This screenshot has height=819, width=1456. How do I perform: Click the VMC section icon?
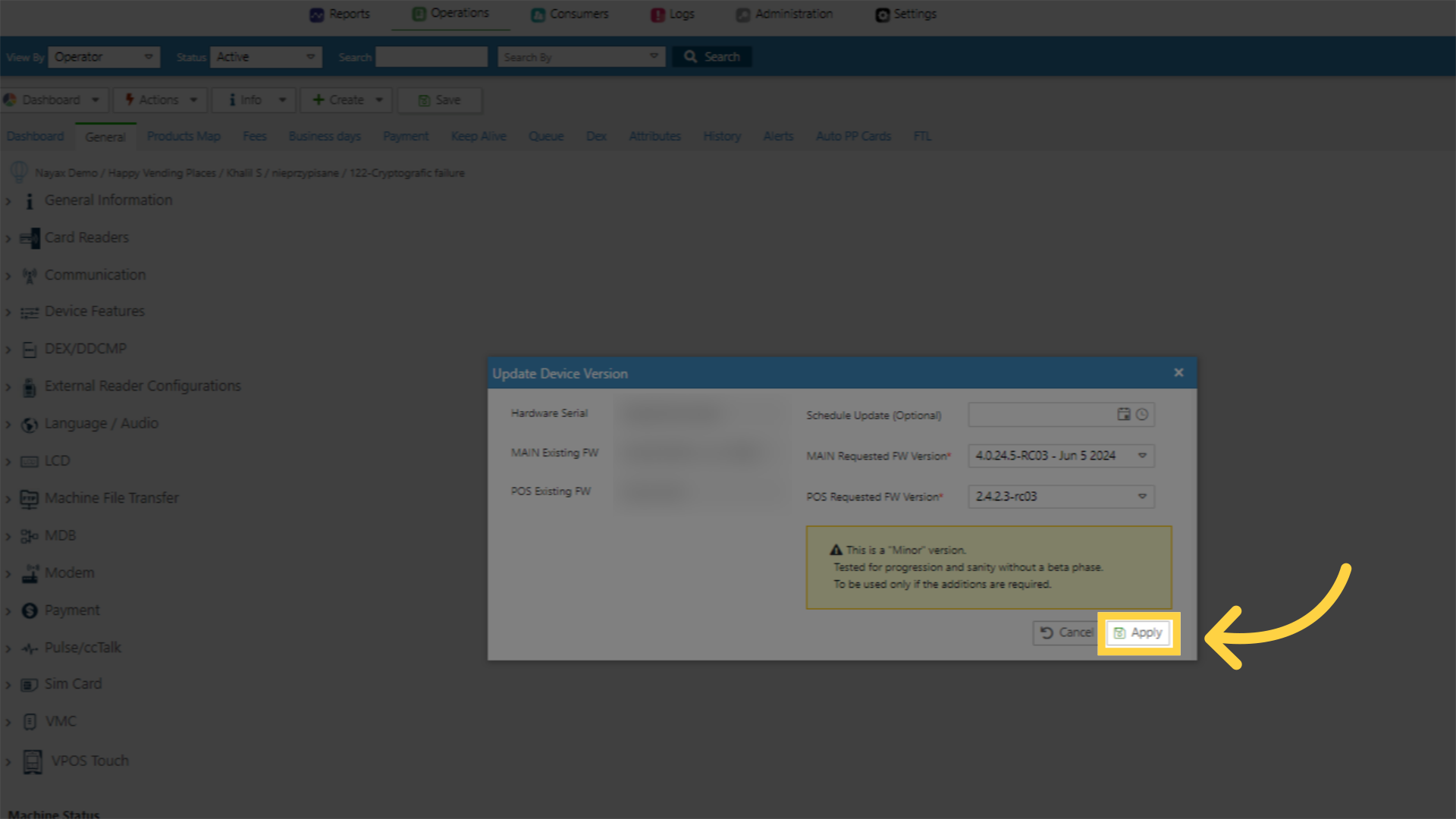tap(30, 721)
